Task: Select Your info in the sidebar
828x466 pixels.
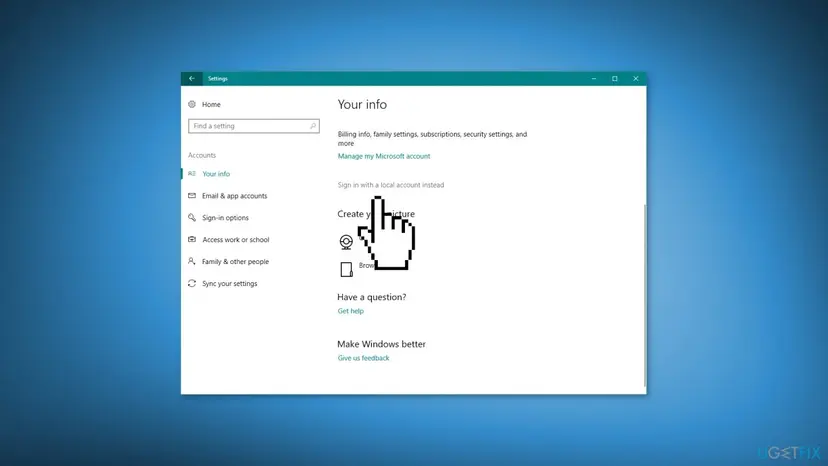Action: [216, 174]
